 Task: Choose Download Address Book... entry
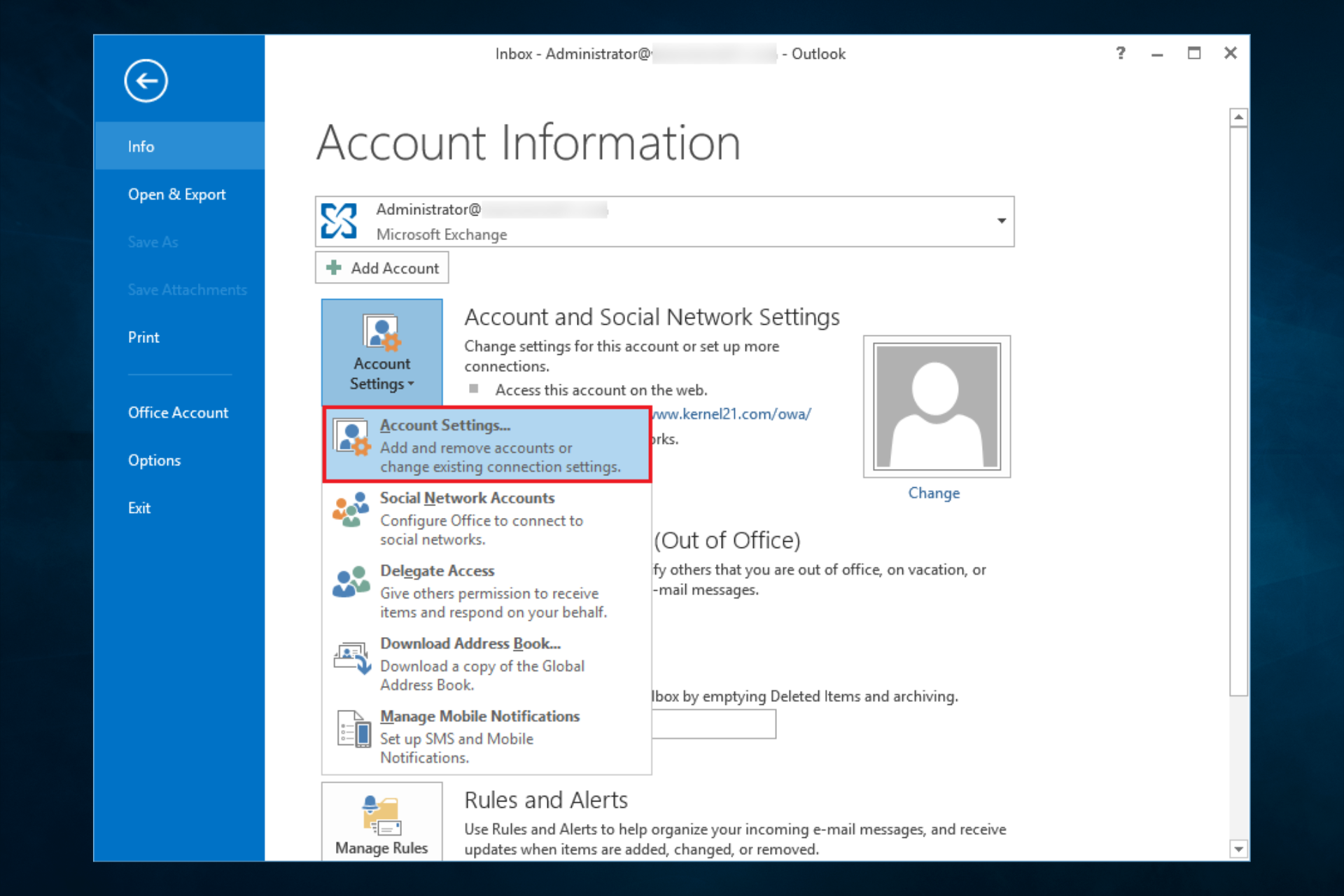487,664
